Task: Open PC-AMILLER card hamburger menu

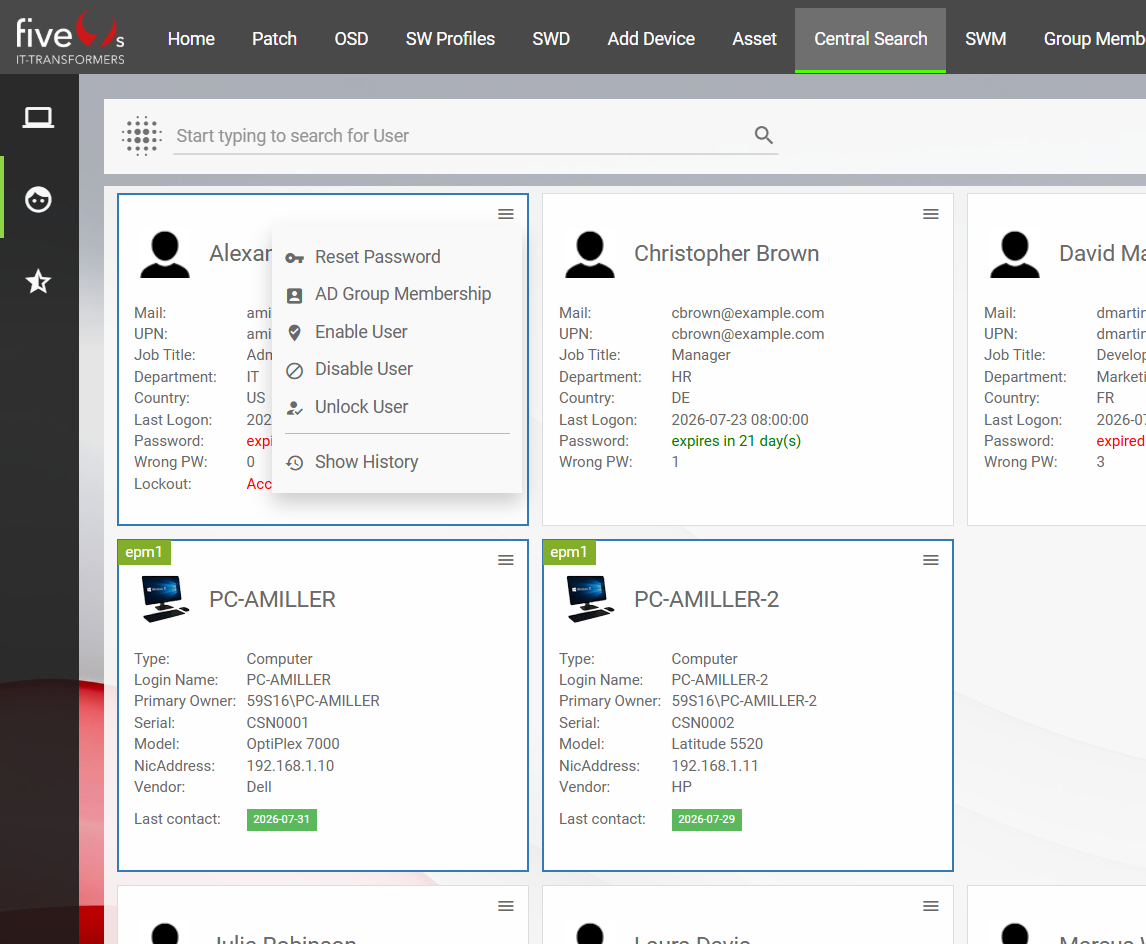Action: click(x=506, y=560)
